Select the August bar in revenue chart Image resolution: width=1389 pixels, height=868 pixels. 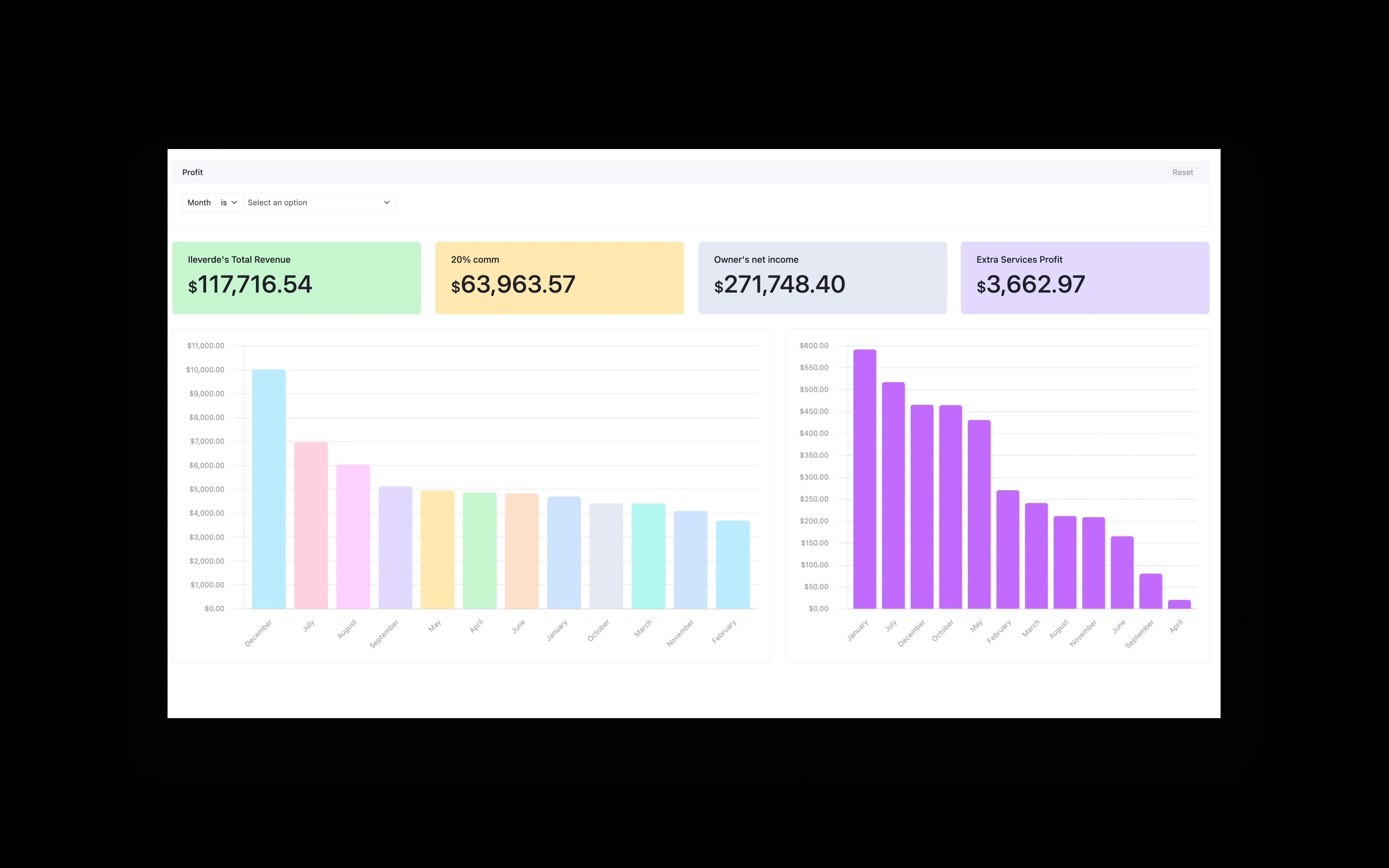(353, 537)
